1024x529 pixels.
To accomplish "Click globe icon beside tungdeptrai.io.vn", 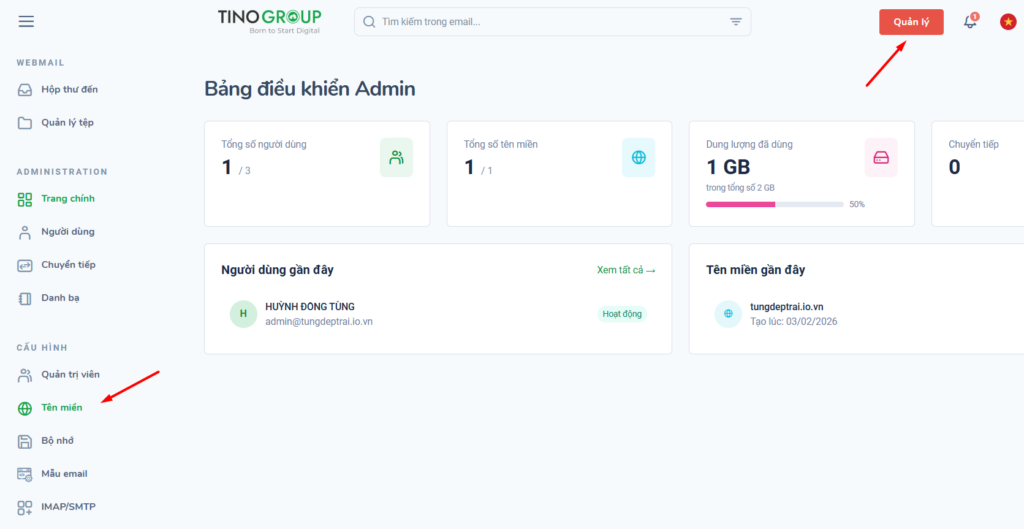I will point(728,314).
